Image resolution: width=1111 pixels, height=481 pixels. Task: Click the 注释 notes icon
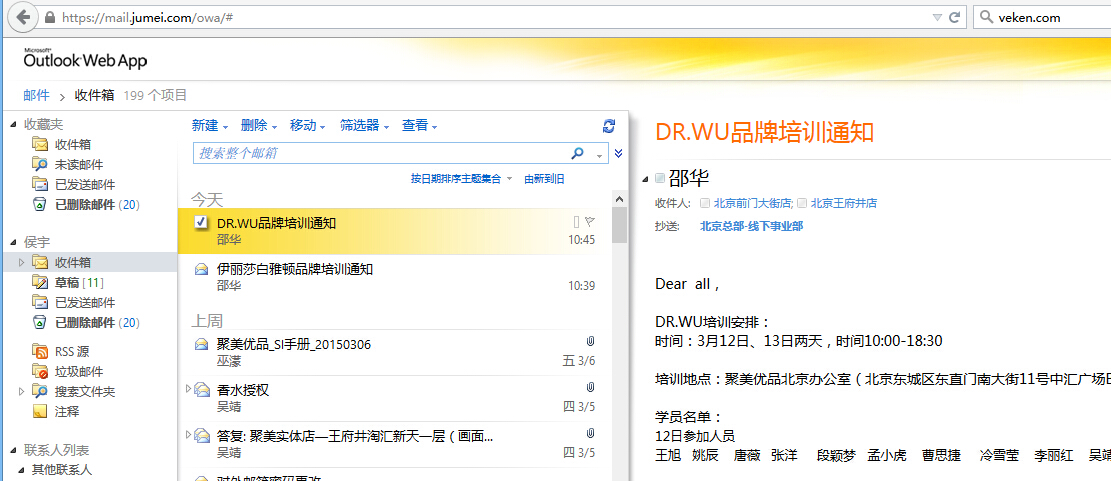(40, 411)
